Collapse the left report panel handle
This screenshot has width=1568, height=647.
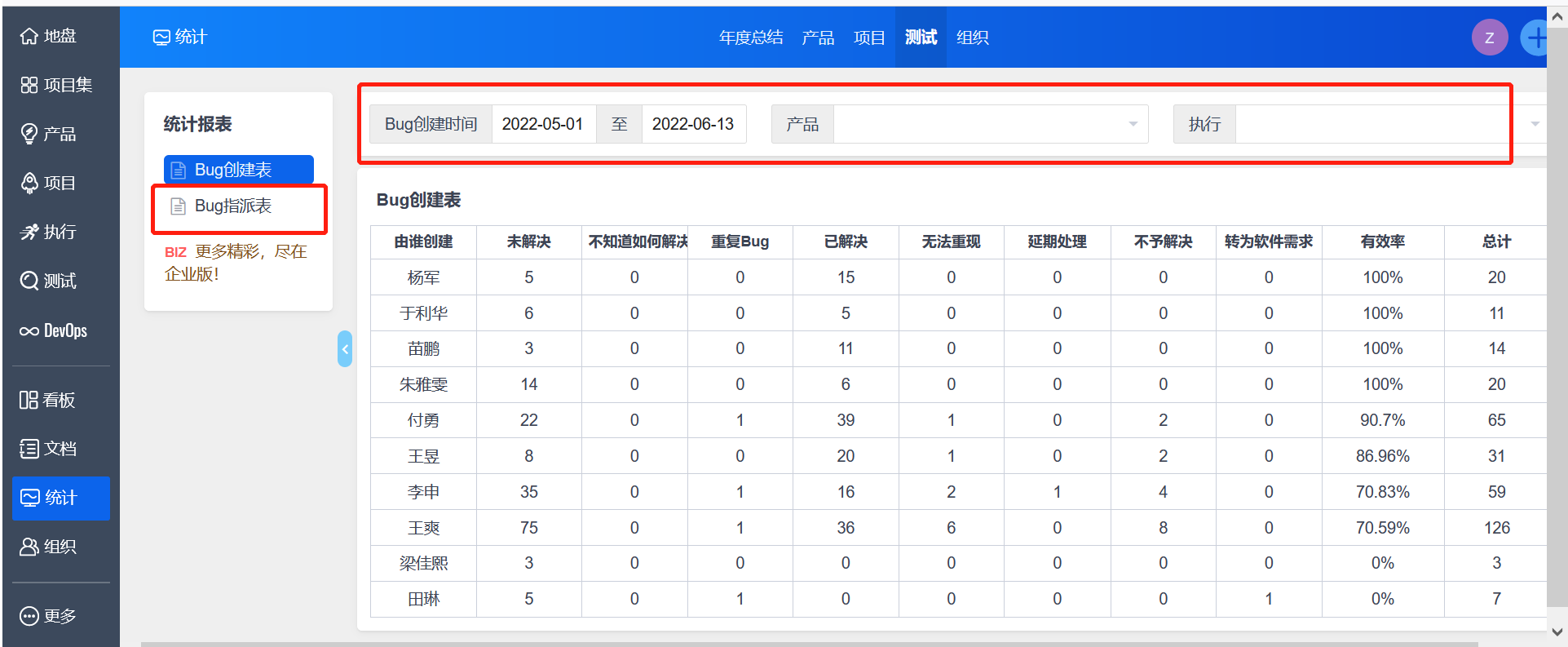coord(345,349)
